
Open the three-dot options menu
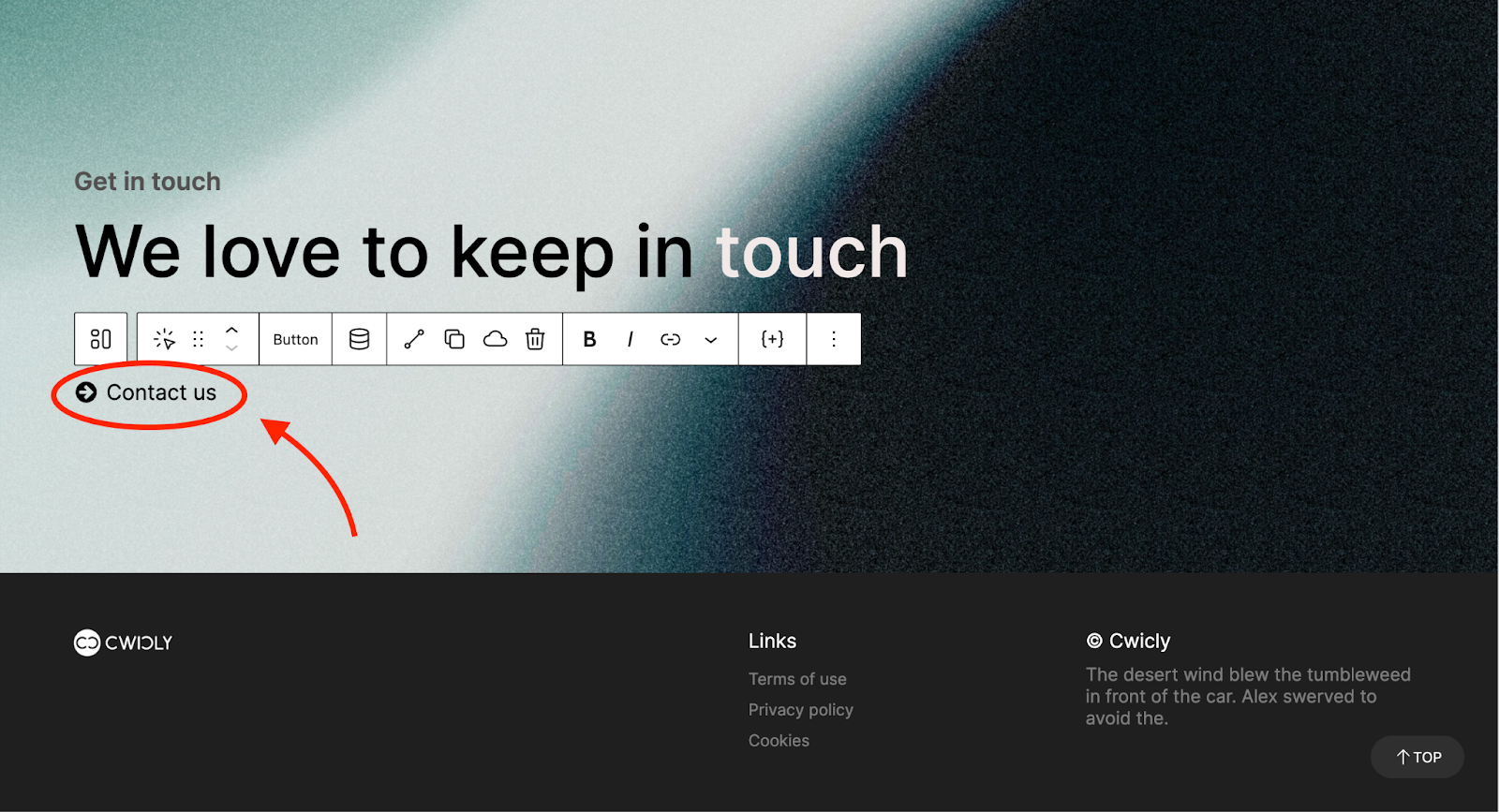coord(834,339)
